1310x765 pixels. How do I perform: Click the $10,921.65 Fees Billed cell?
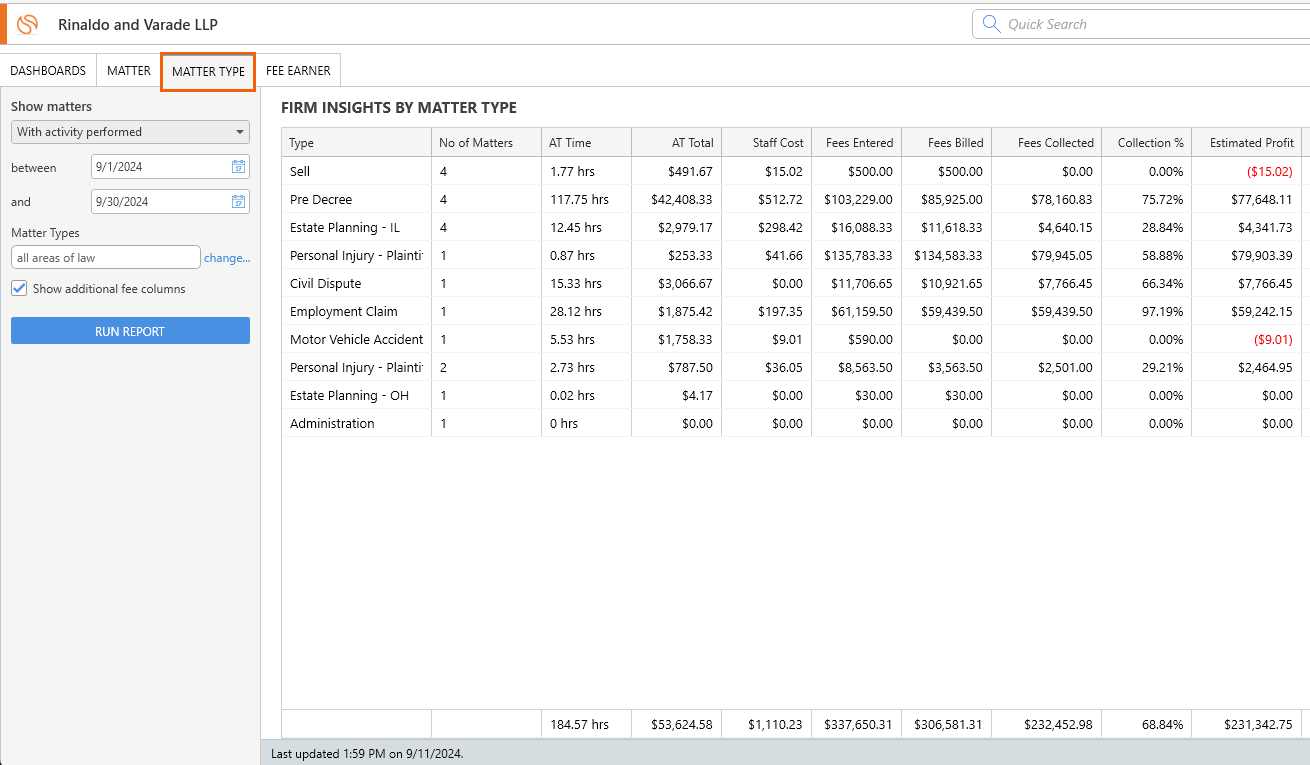(x=946, y=283)
